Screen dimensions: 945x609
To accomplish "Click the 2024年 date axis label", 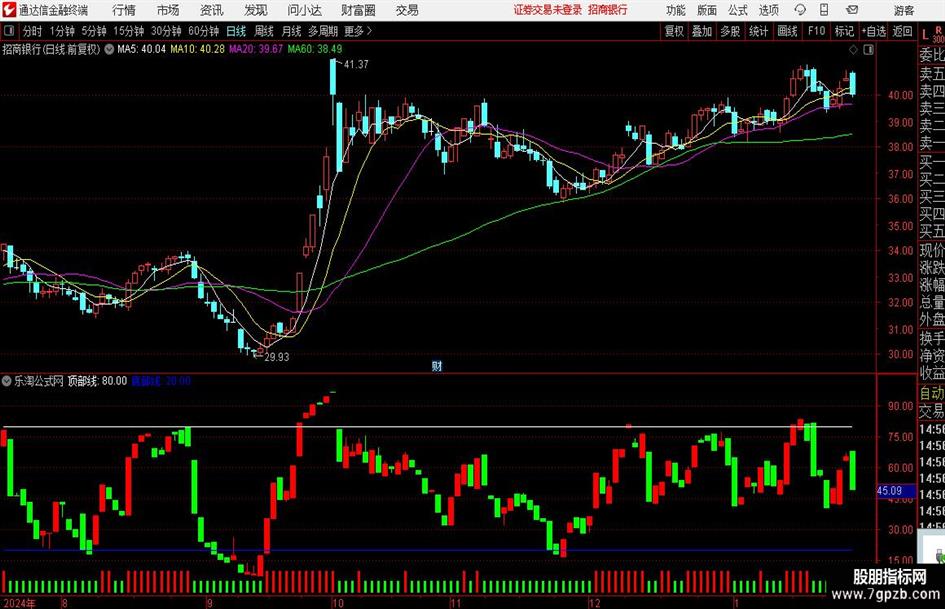I will (19, 603).
